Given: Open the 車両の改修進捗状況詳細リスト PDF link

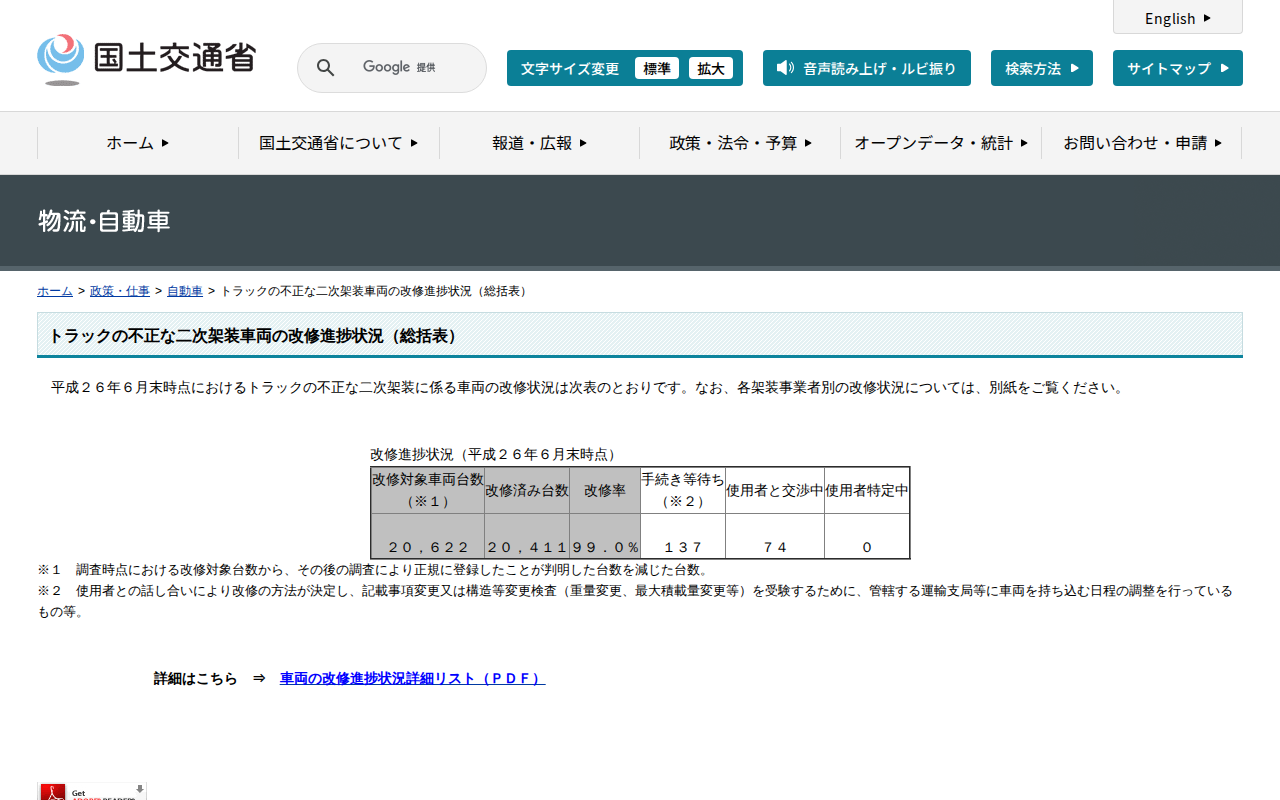Looking at the screenshot, I should coord(412,678).
